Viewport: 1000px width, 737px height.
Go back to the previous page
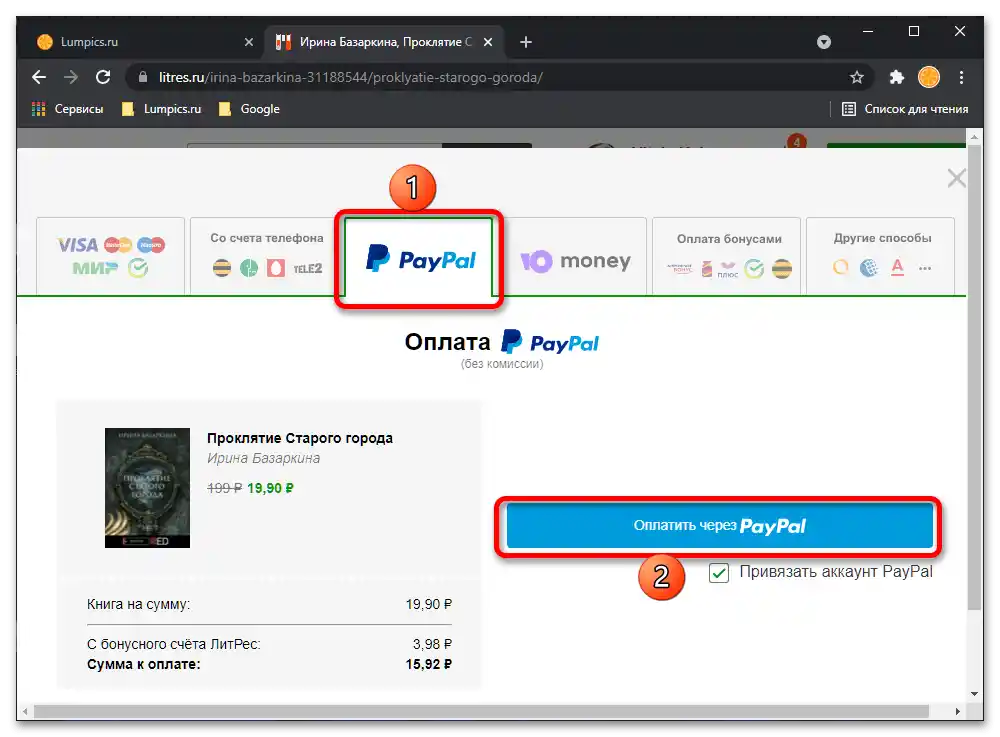point(39,77)
